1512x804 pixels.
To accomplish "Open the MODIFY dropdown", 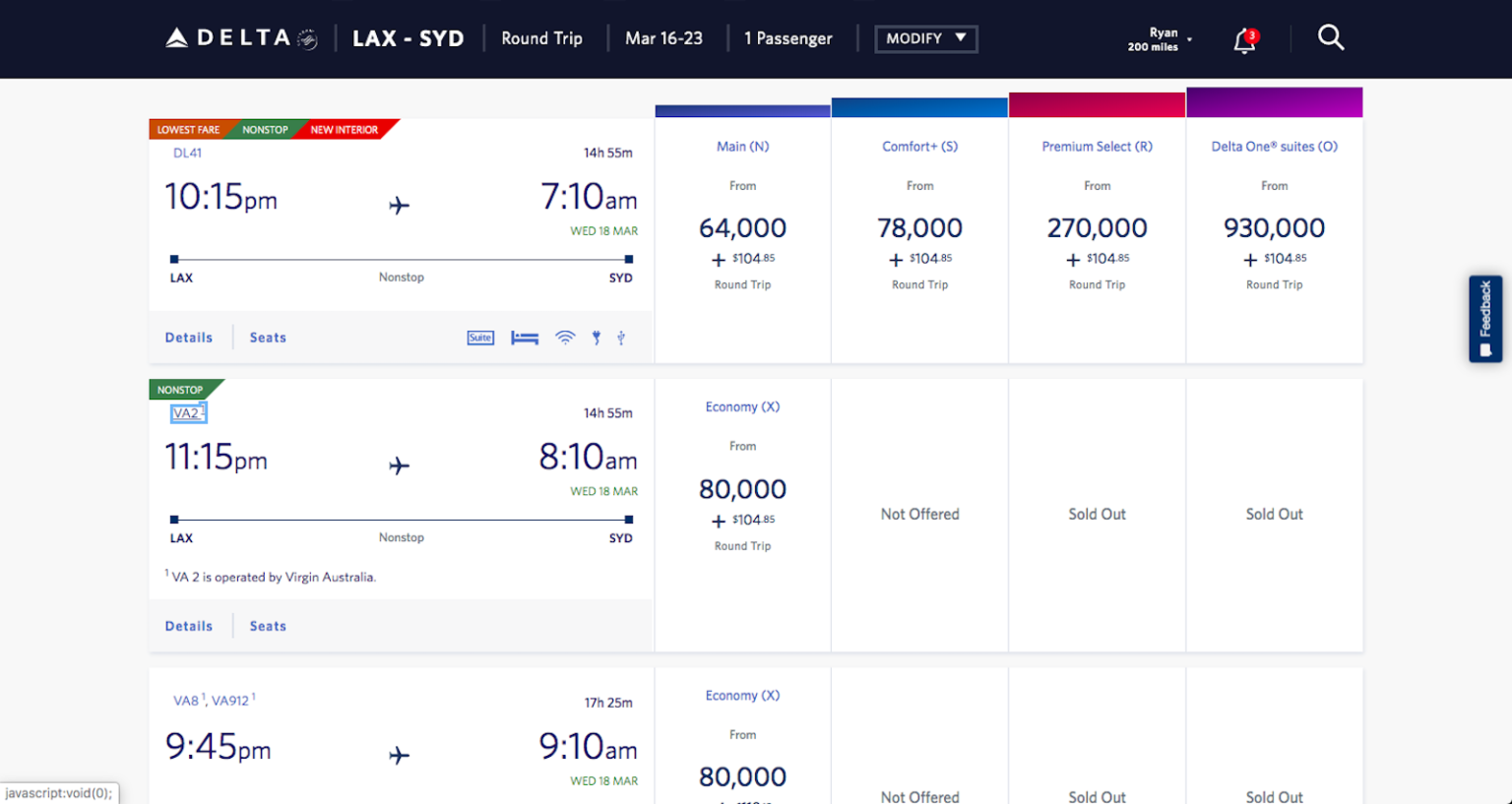I will point(925,38).
